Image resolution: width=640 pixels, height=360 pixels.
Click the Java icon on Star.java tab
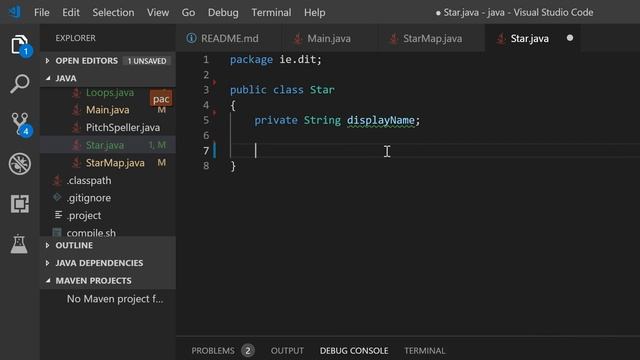click(501, 39)
